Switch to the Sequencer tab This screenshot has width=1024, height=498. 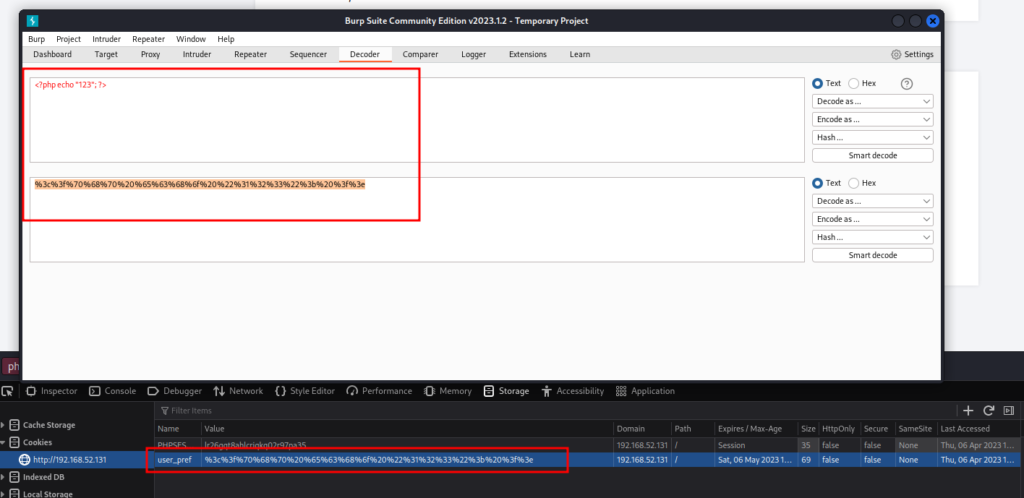coord(308,54)
